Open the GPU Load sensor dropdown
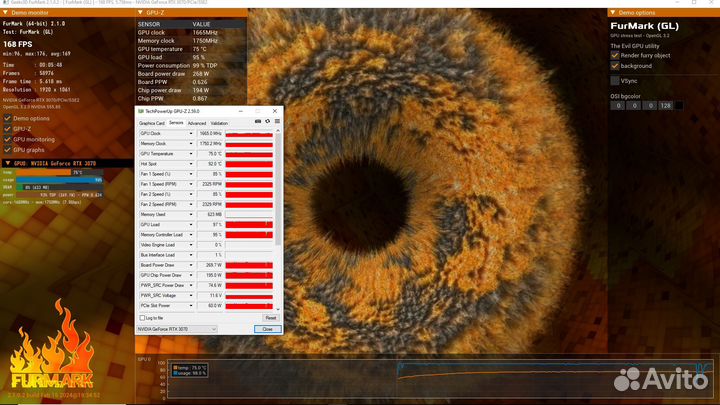The height and width of the screenshot is (405, 720). pos(191,225)
